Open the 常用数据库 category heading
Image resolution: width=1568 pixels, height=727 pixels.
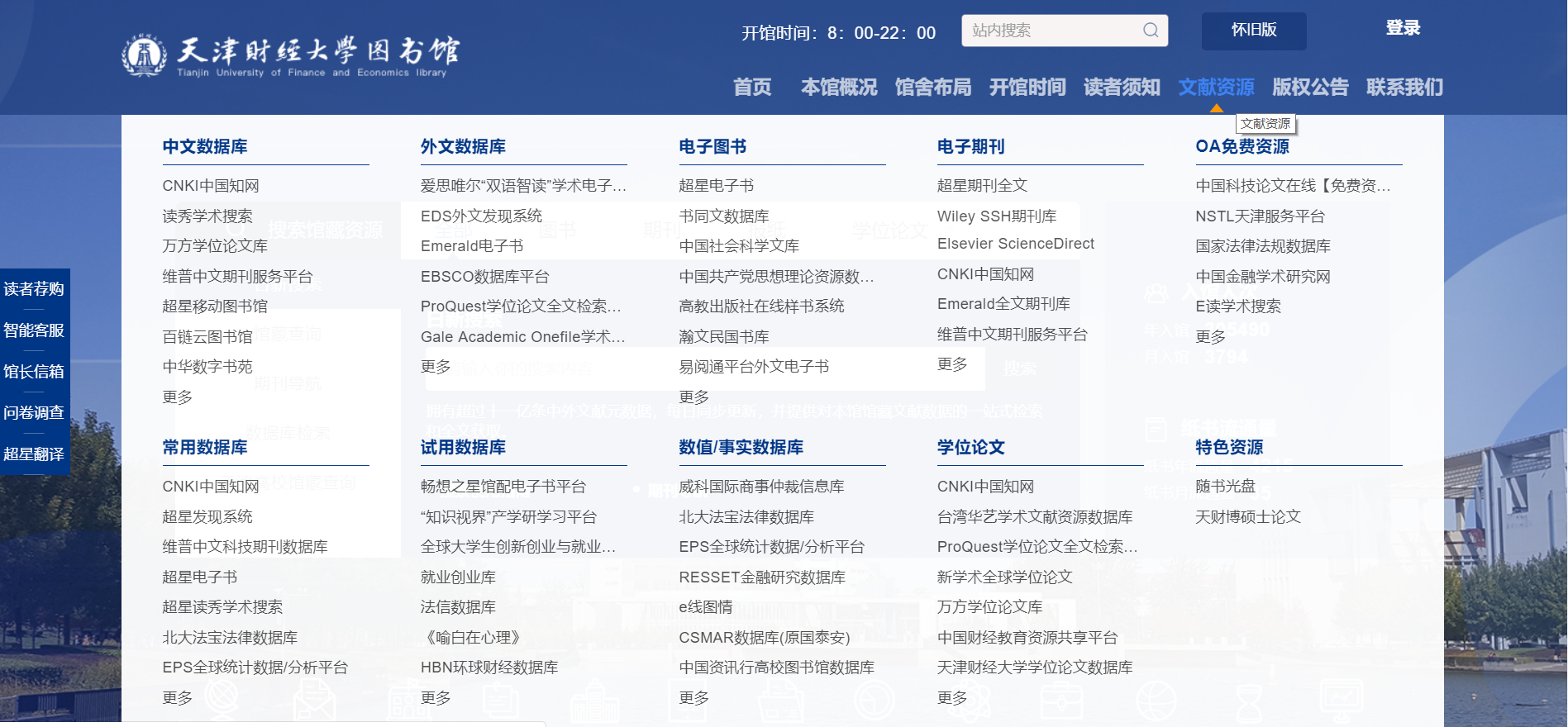coord(205,447)
